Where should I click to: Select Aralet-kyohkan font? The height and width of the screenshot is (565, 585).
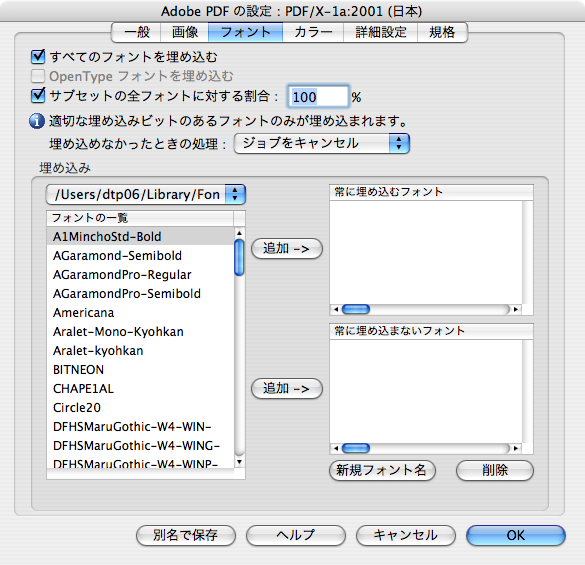[x=140, y=351]
